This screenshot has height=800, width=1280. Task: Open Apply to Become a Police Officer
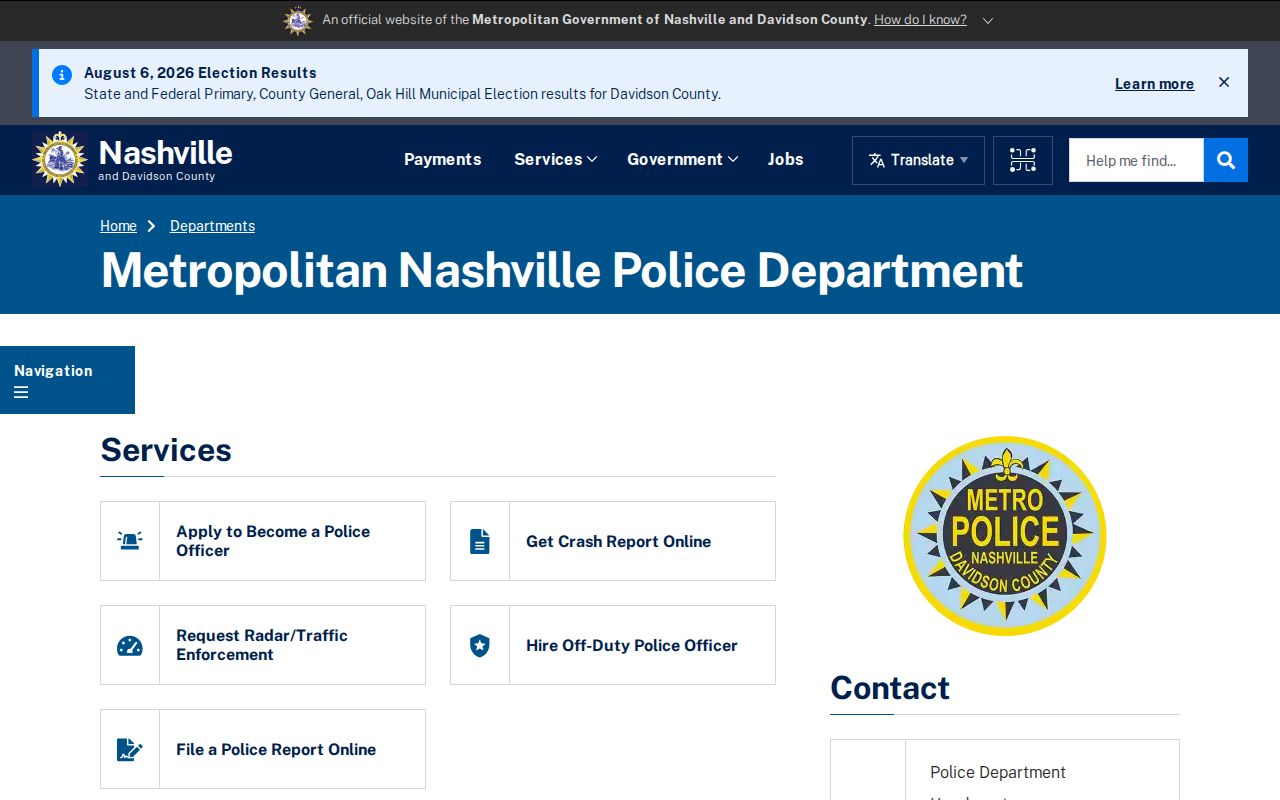(263, 541)
